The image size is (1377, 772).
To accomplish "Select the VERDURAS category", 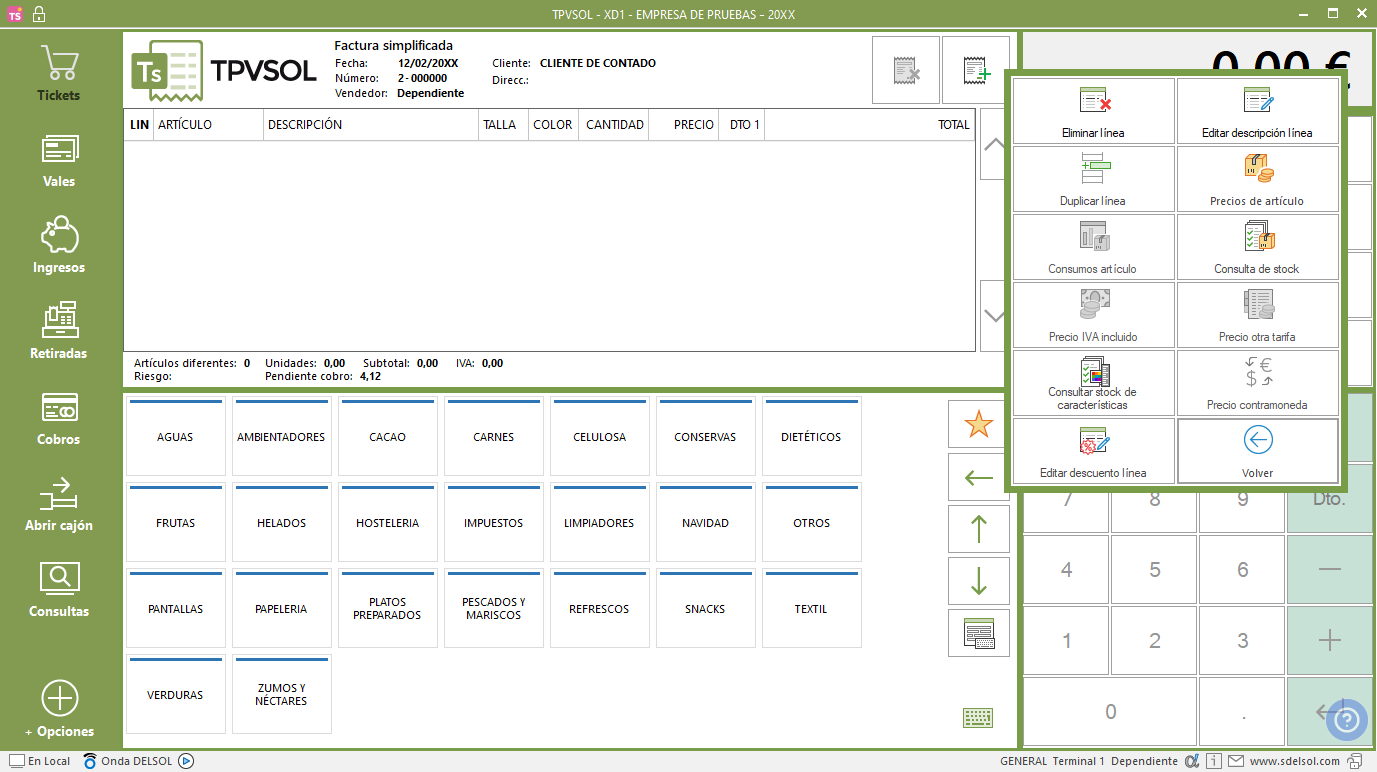I will [175, 695].
